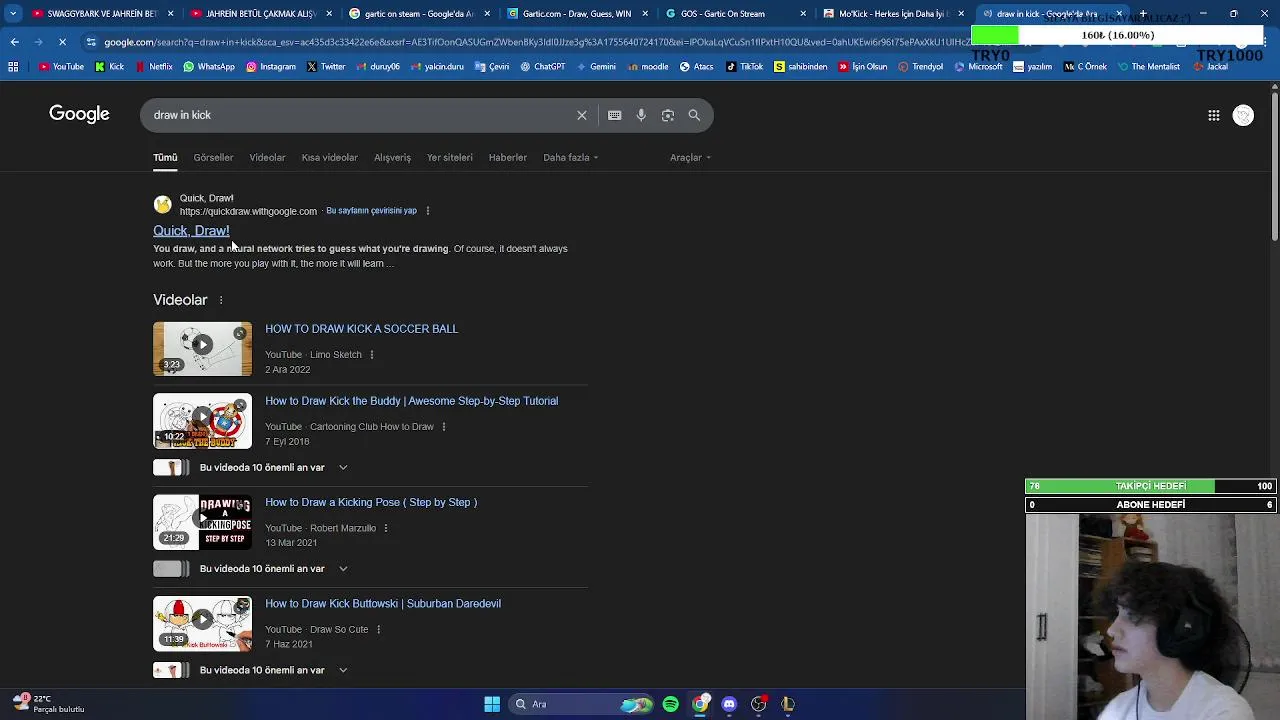Play the Kick the Buddy video thumbnail
The image size is (1280, 720).
pyautogui.click(x=202, y=421)
